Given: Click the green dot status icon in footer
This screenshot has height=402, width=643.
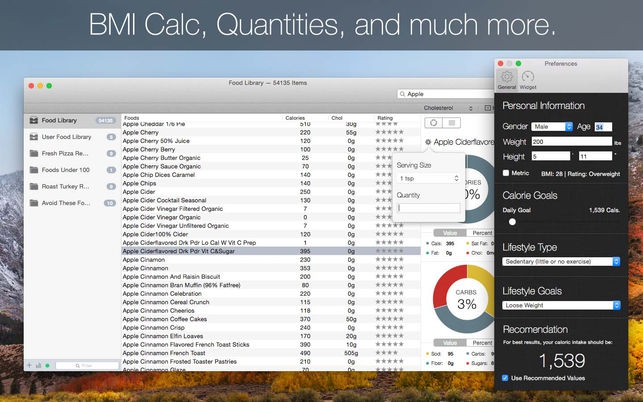Looking at the screenshot, I should (x=48, y=365).
